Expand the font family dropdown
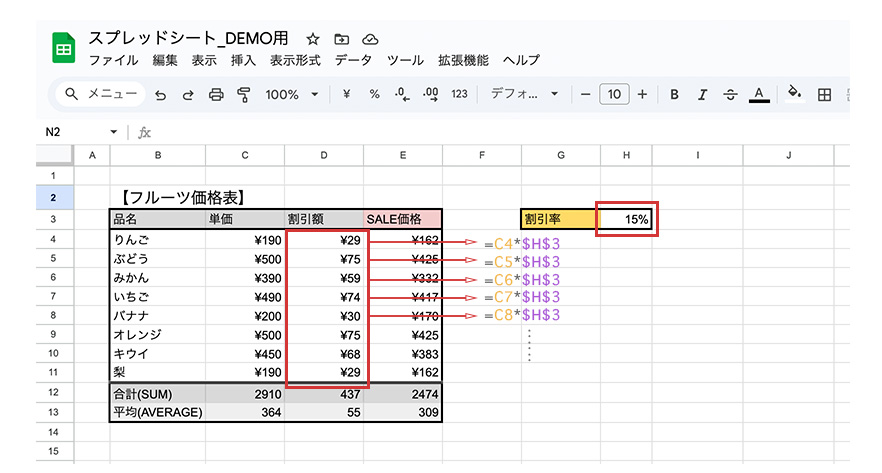 [x=526, y=95]
